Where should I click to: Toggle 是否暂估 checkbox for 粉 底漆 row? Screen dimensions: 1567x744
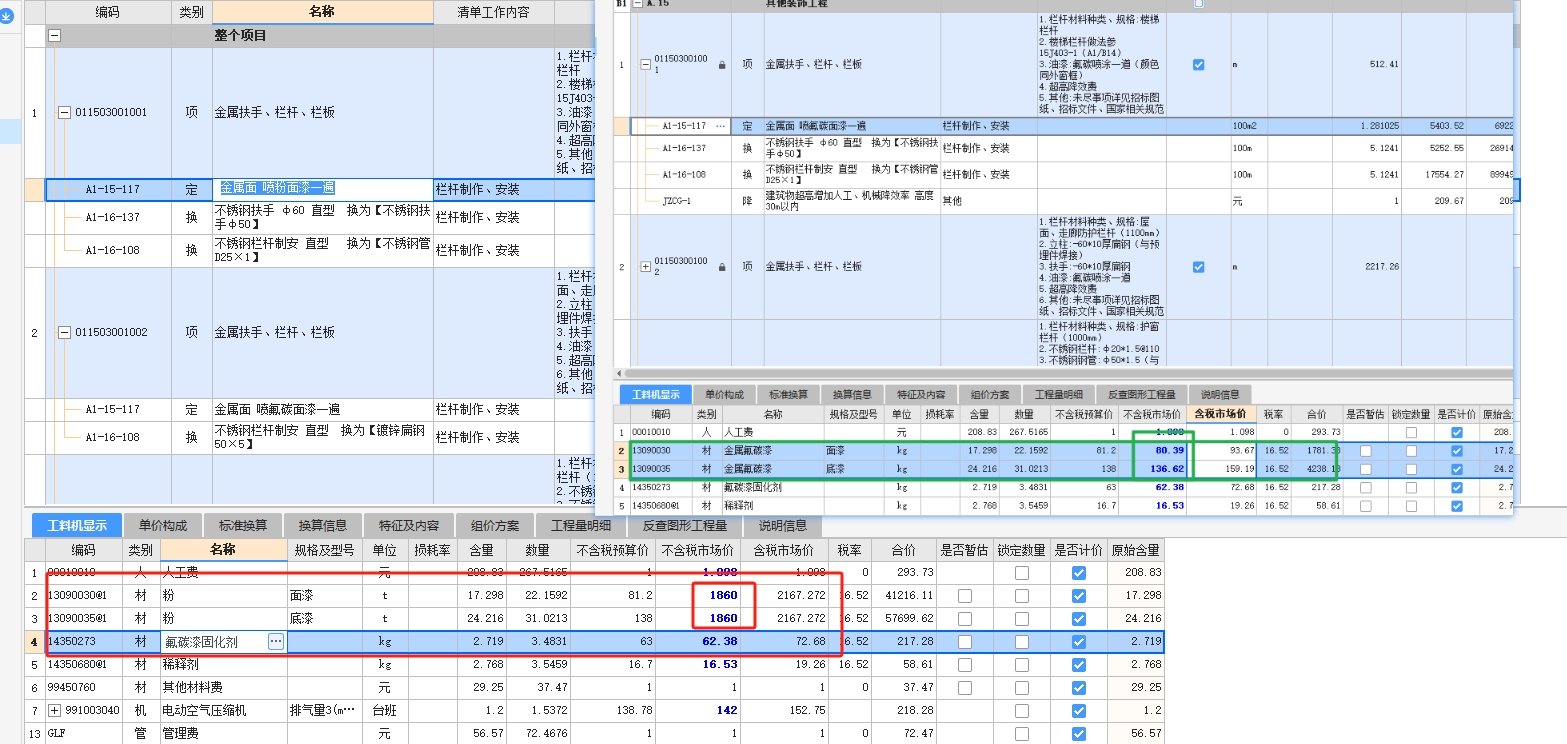(965, 619)
